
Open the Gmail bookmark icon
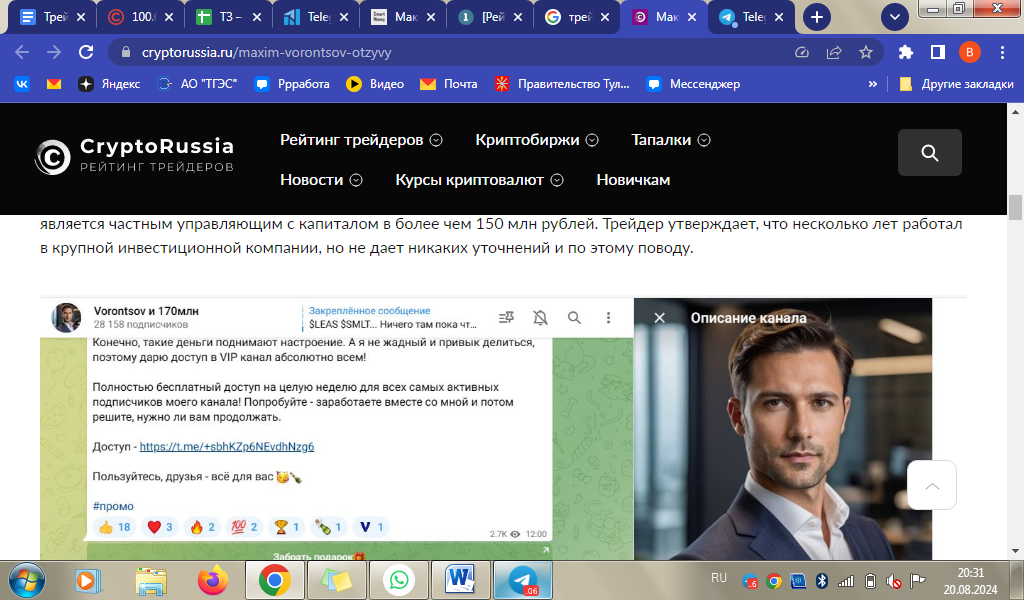[x=54, y=84]
